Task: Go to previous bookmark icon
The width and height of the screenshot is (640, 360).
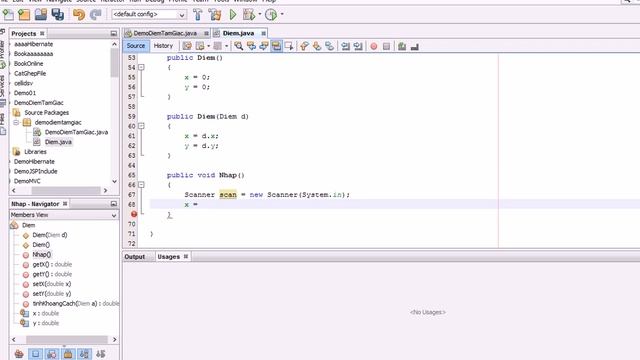Action: (304, 46)
